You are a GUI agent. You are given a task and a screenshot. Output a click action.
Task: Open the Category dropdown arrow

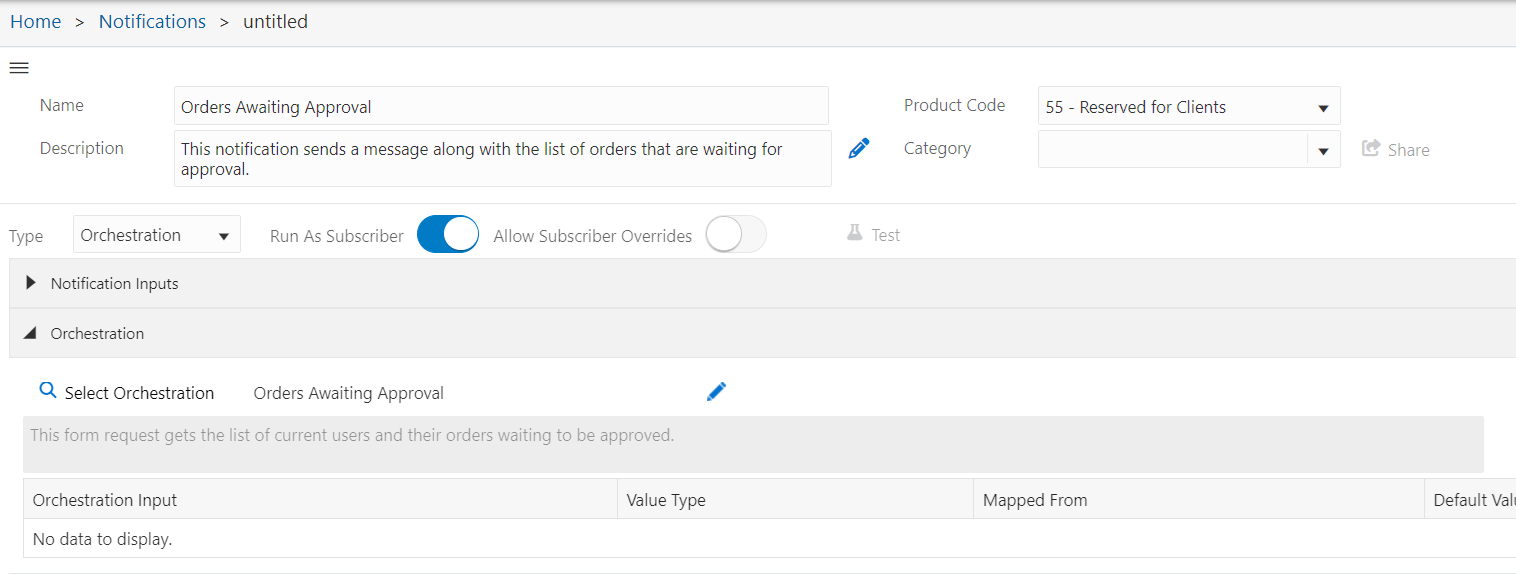point(1323,151)
